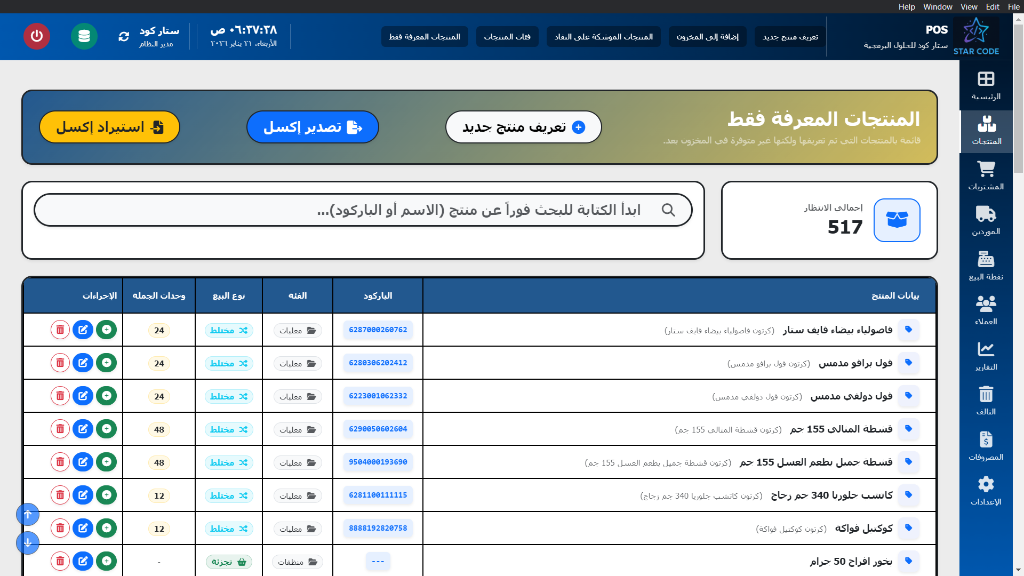
Task: Open the View menu
Action: click(968, 6)
